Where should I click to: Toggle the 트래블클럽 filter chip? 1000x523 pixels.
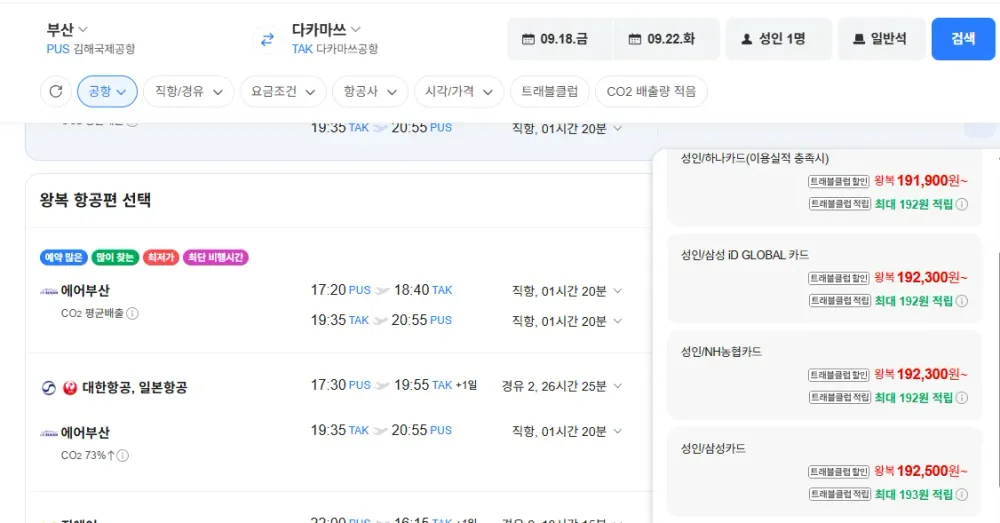(x=549, y=91)
